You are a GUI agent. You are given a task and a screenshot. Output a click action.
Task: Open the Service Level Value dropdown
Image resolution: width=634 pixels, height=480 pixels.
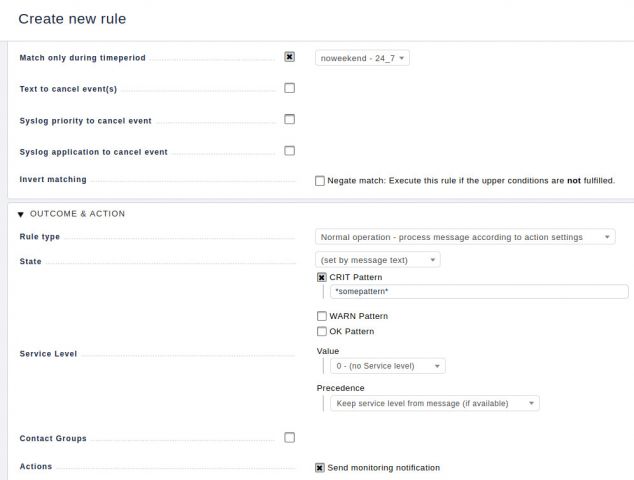click(388, 366)
